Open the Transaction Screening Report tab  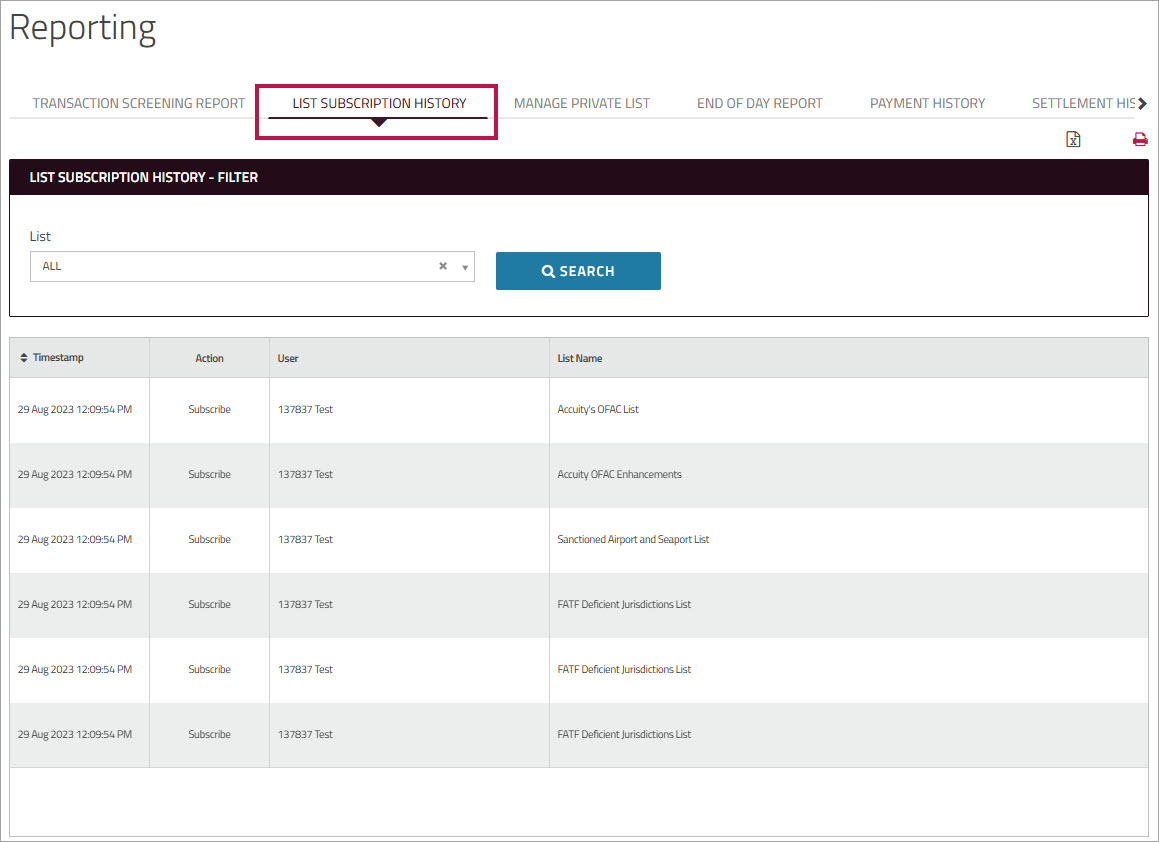(138, 103)
